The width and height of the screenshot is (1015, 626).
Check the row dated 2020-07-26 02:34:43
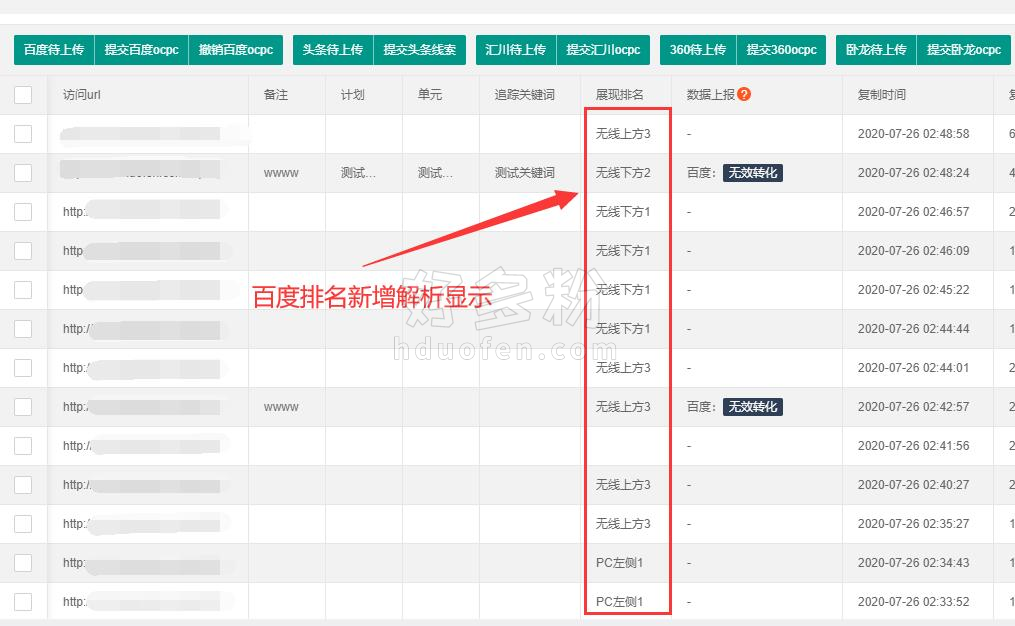(x=23, y=563)
